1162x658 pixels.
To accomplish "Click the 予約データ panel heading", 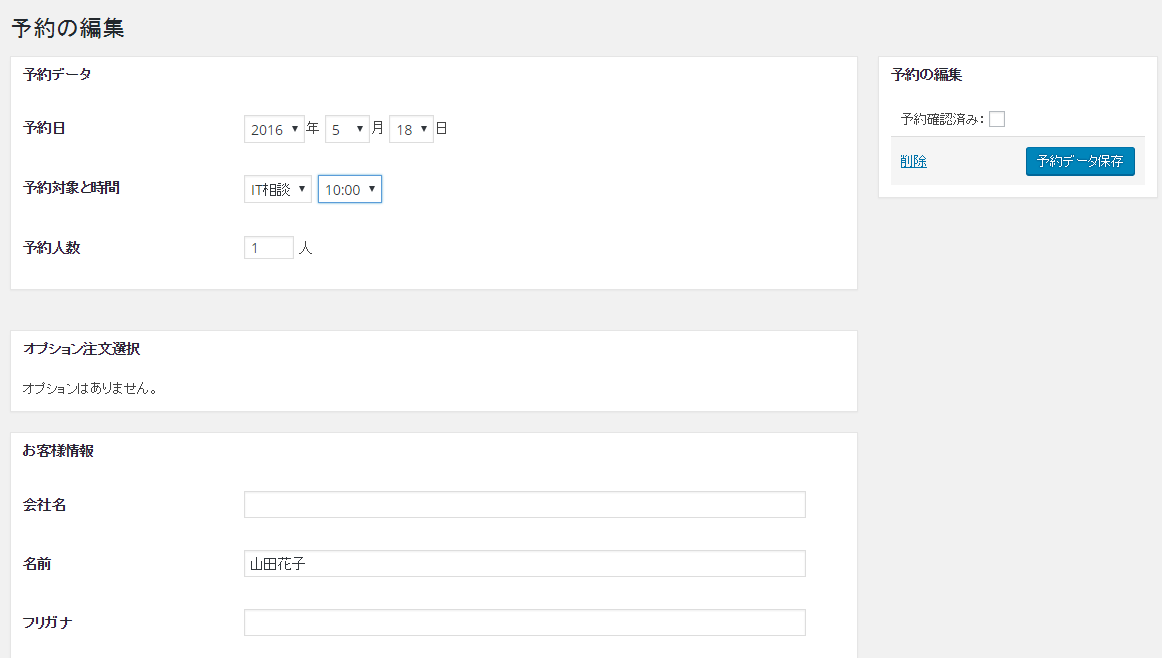I will click(57, 74).
